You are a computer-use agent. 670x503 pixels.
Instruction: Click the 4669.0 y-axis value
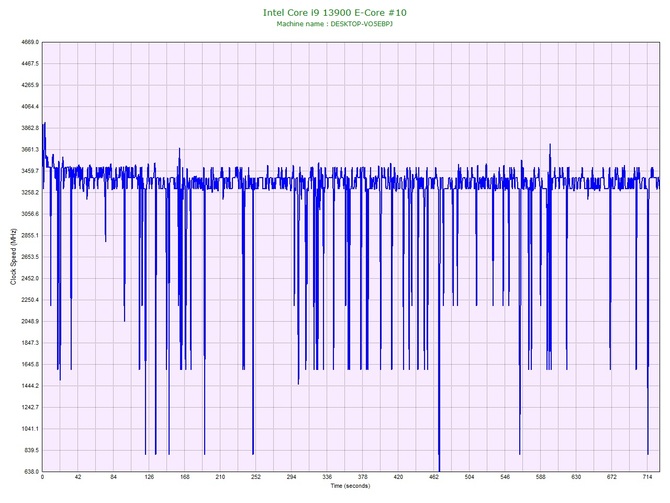[30, 42]
